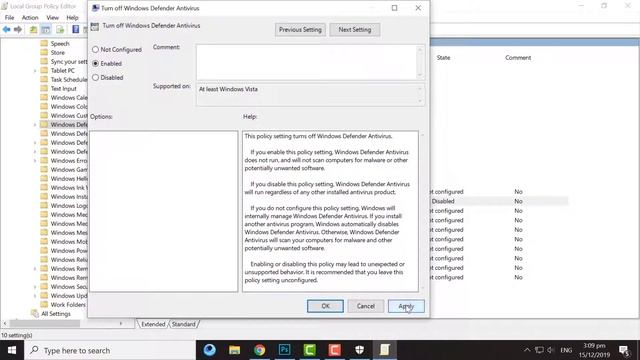Open the Windows Start menu
This screenshot has height=360, width=640.
tap(12, 350)
